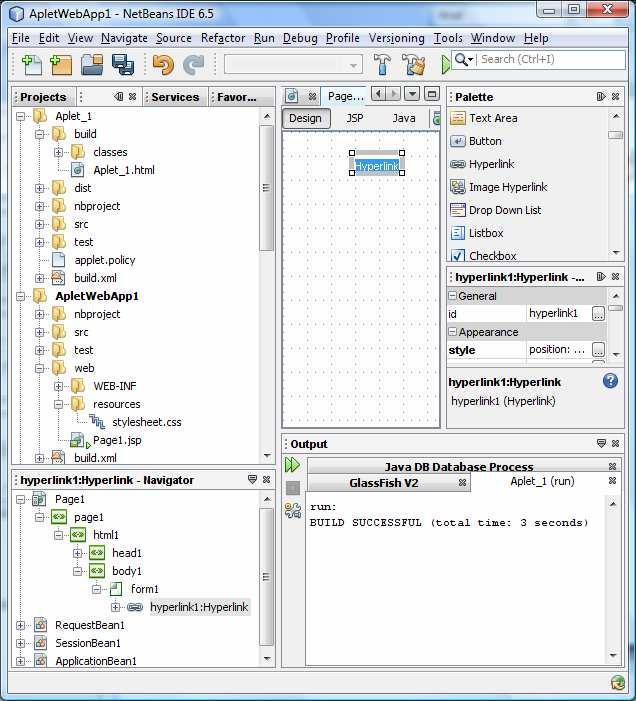Collapse the Aplet_1 project node

pos(21,116)
